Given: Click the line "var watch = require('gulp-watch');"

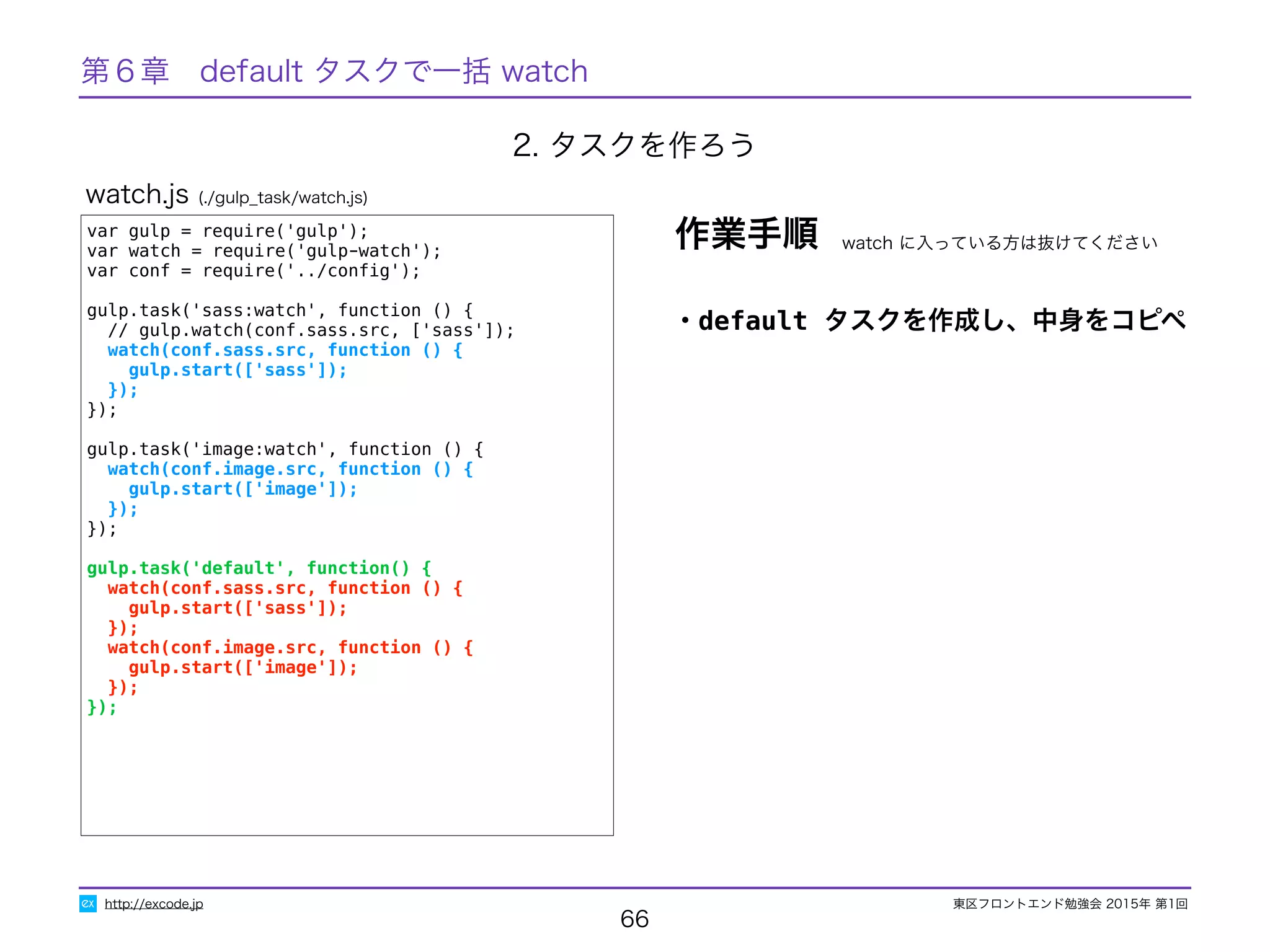Looking at the screenshot, I should [x=264, y=251].
